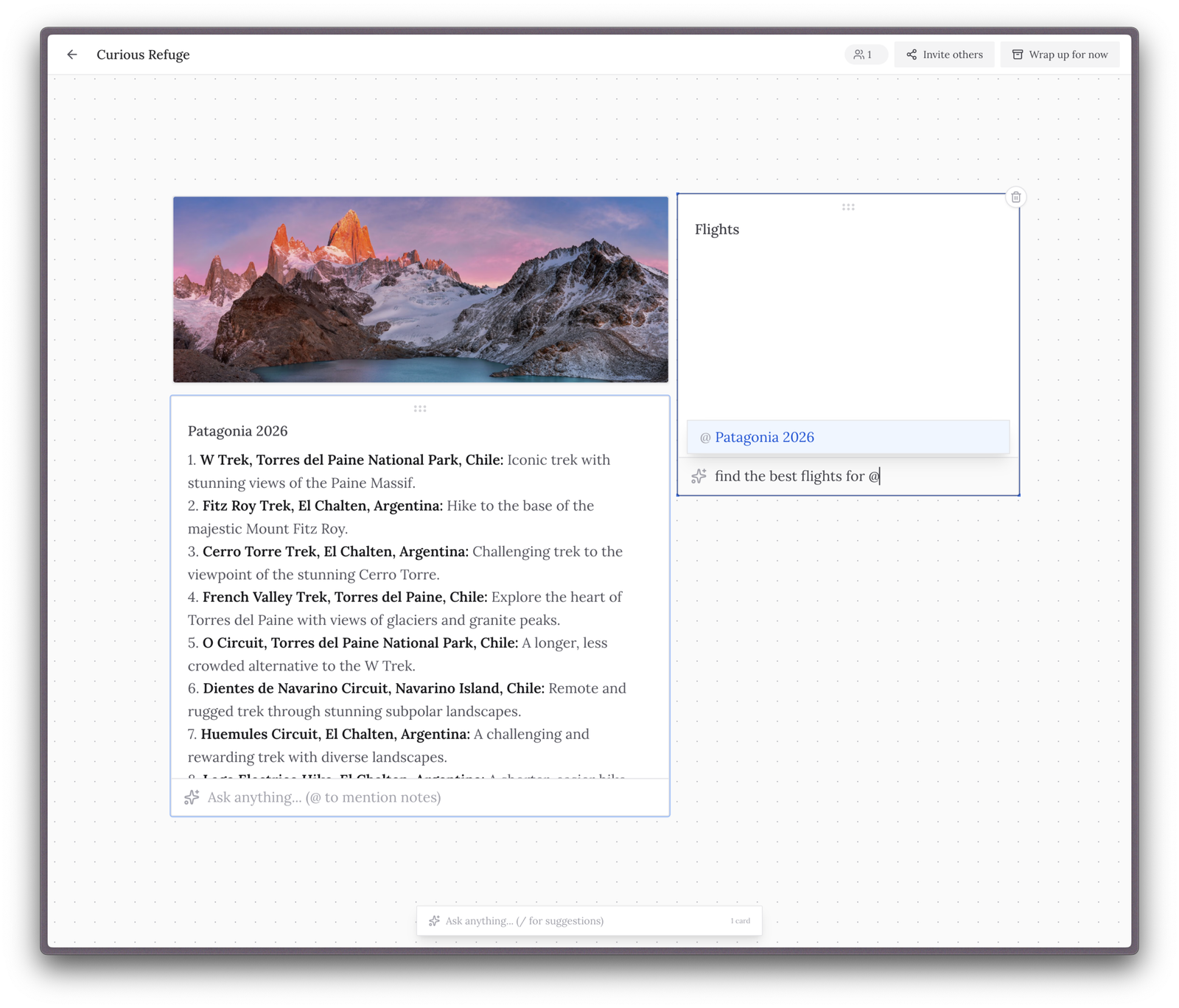Click the sparkle icon in Flights prompt
1179x1008 pixels.
point(699,476)
